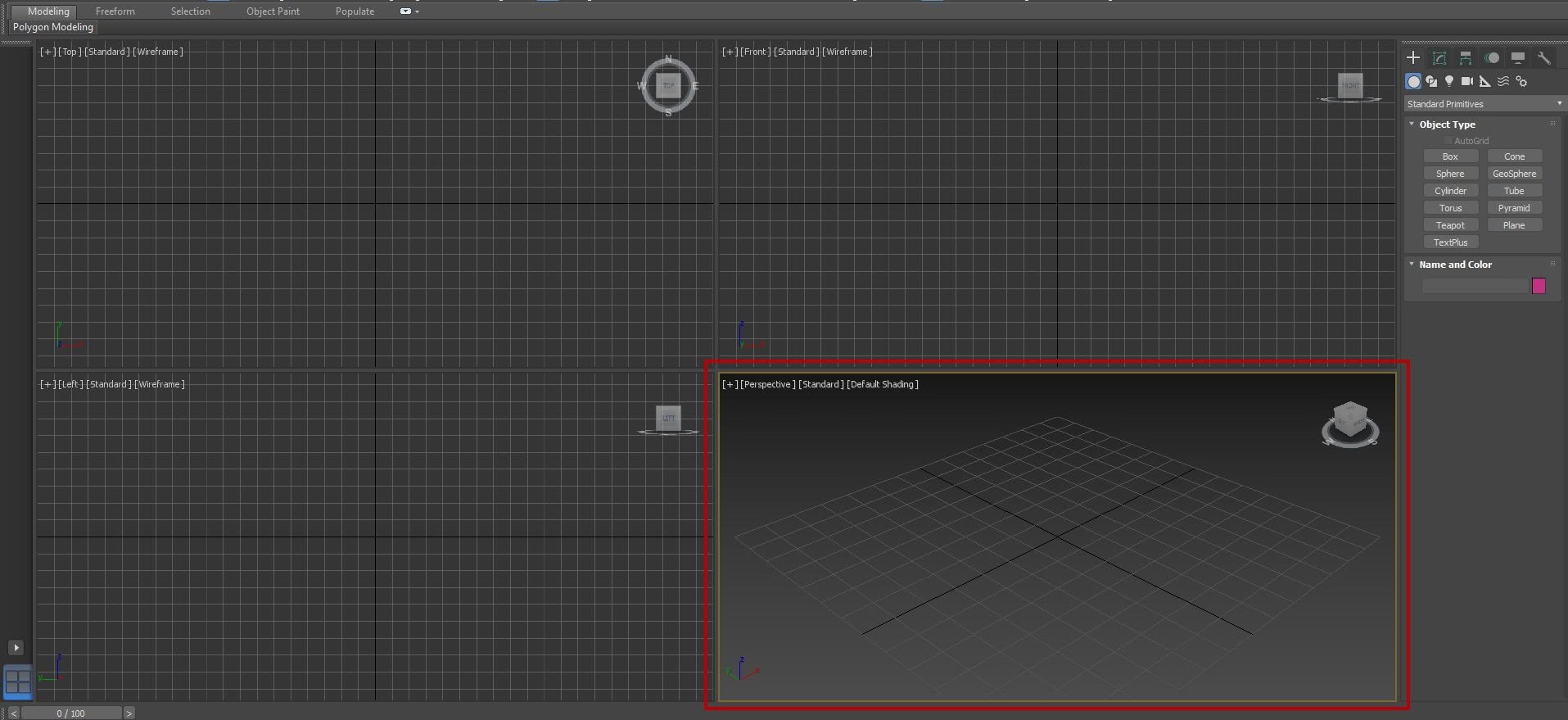Toggle the four-viewport layout button
This screenshot has height=720, width=1568.
pyautogui.click(x=18, y=682)
